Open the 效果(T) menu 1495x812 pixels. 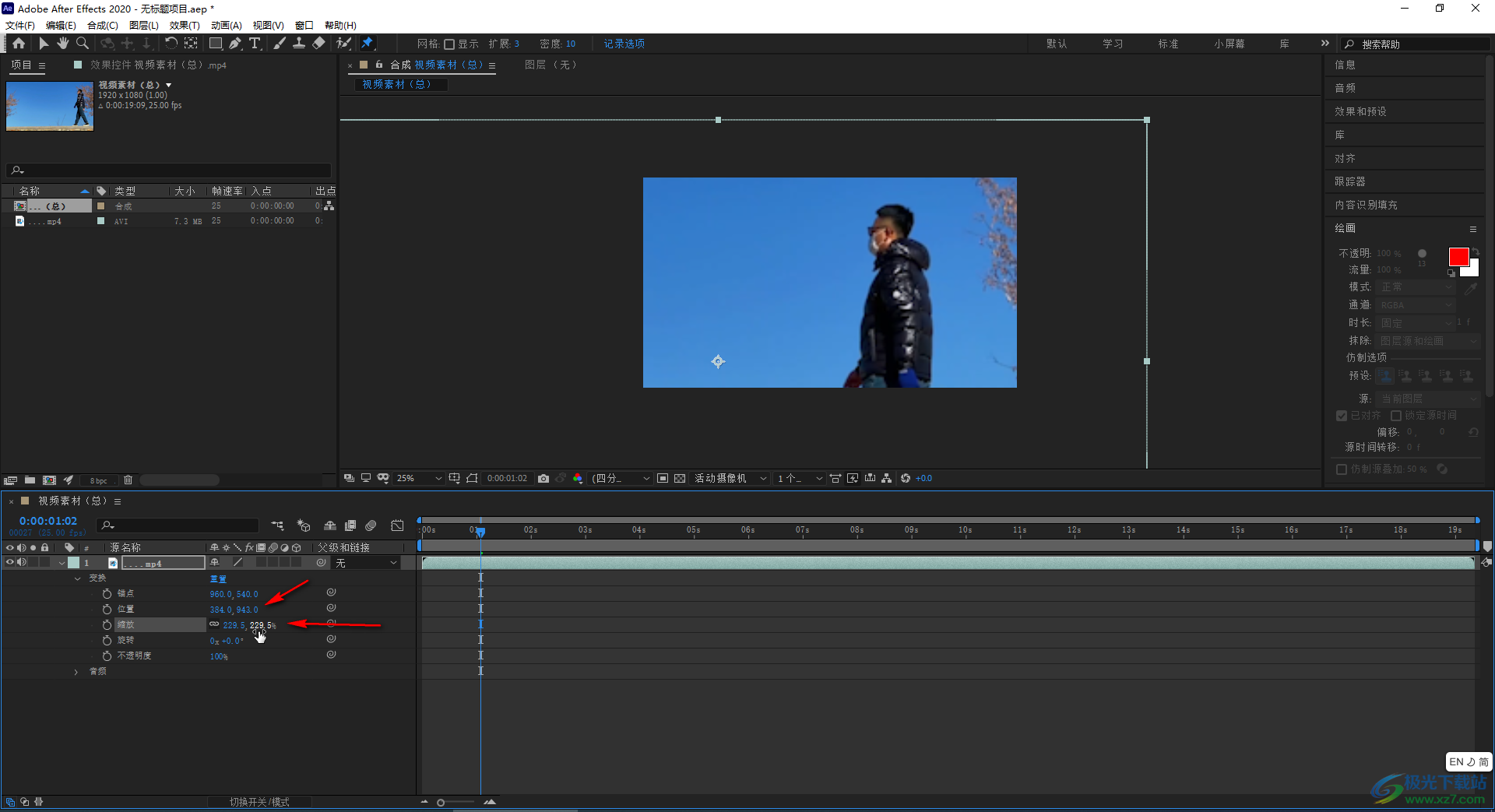click(185, 26)
